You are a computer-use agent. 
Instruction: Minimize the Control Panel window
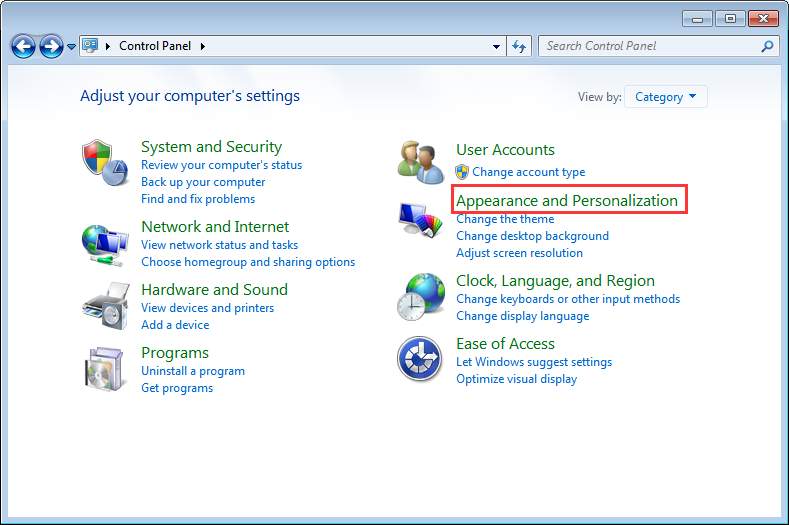point(697,19)
